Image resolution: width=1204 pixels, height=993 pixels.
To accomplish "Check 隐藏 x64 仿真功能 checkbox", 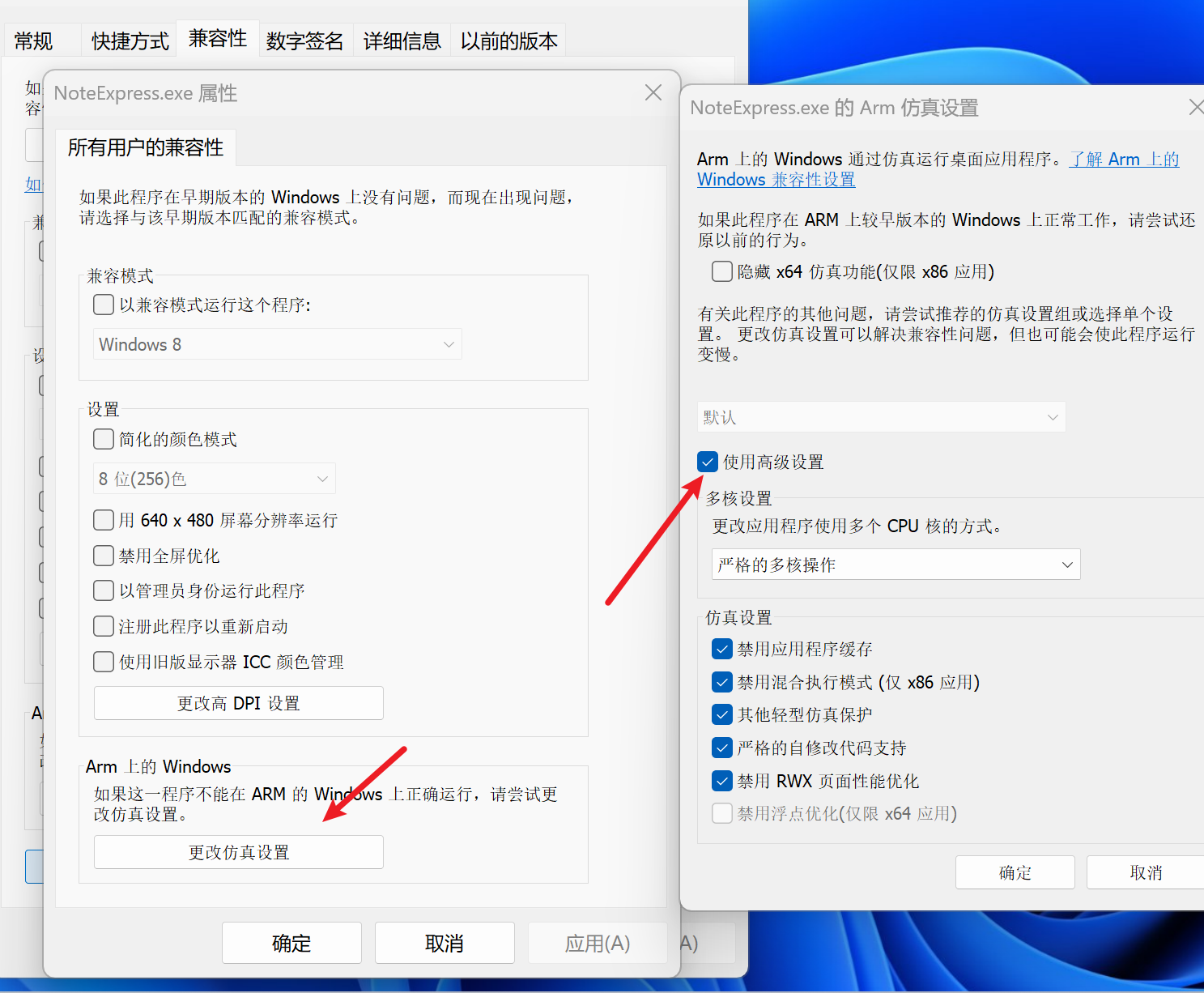I will pos(722,271).
